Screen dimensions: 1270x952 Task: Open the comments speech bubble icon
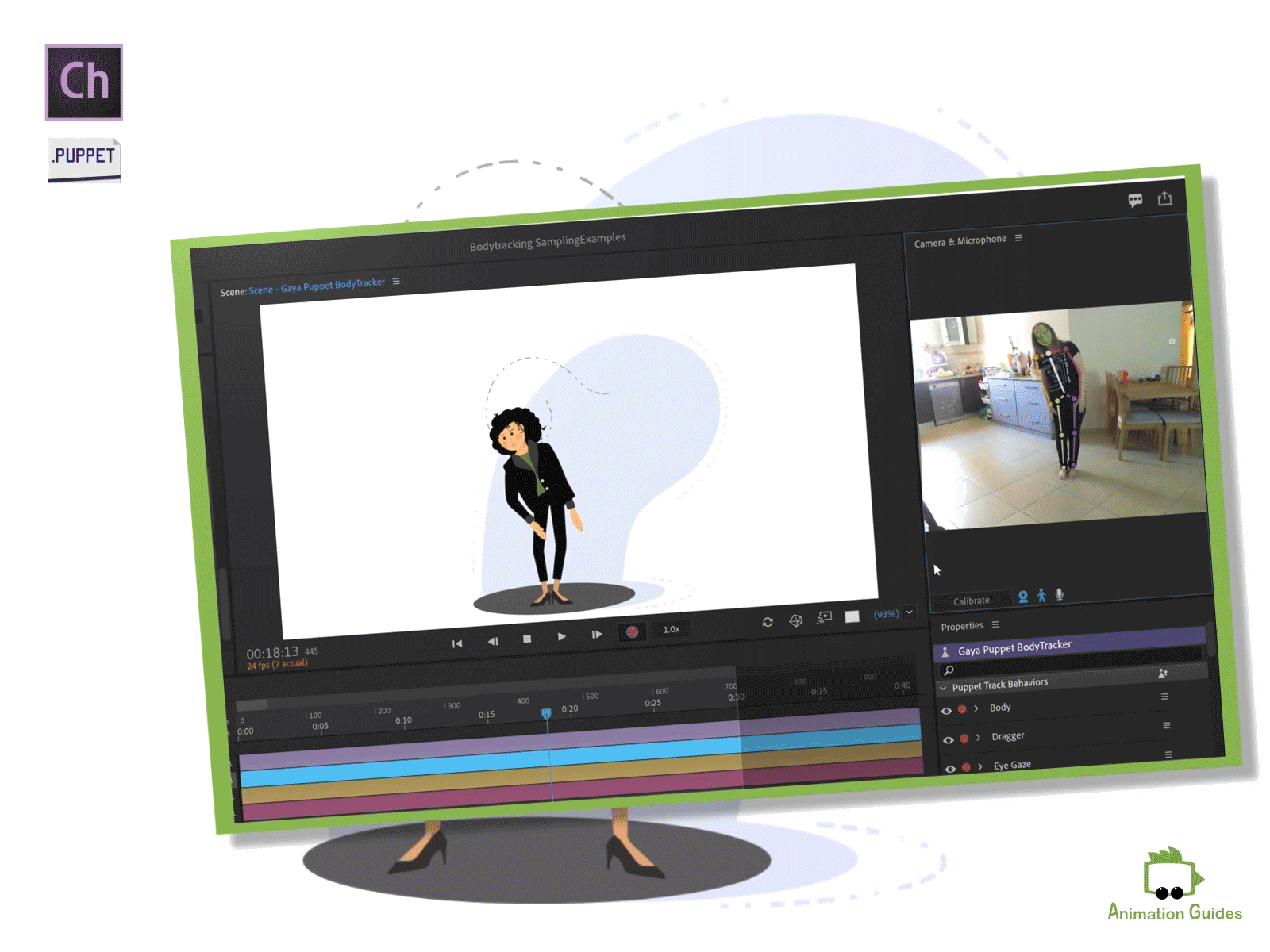(x=1135, y=200)
